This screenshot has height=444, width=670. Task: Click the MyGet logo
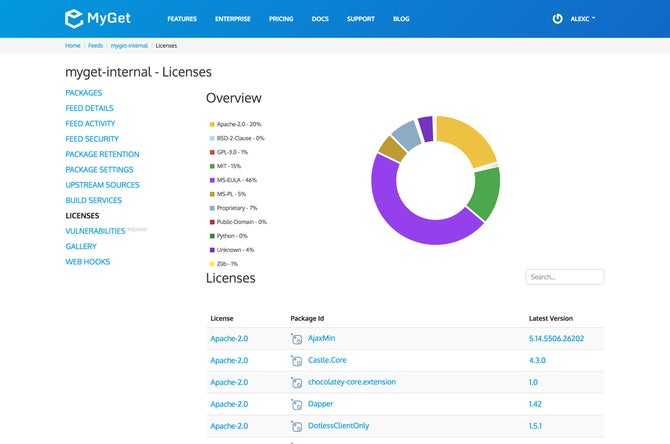pos(97,18)
